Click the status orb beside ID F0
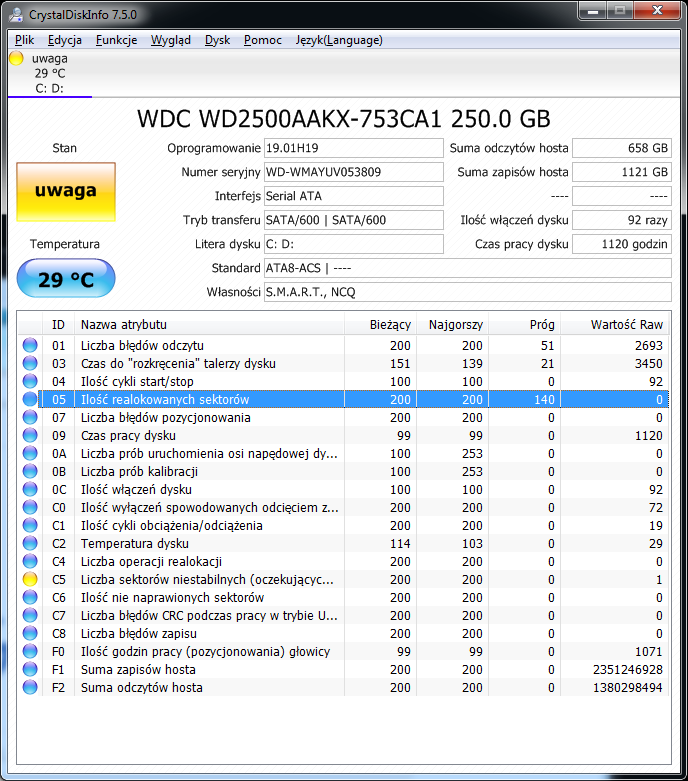 pos(30,651)
